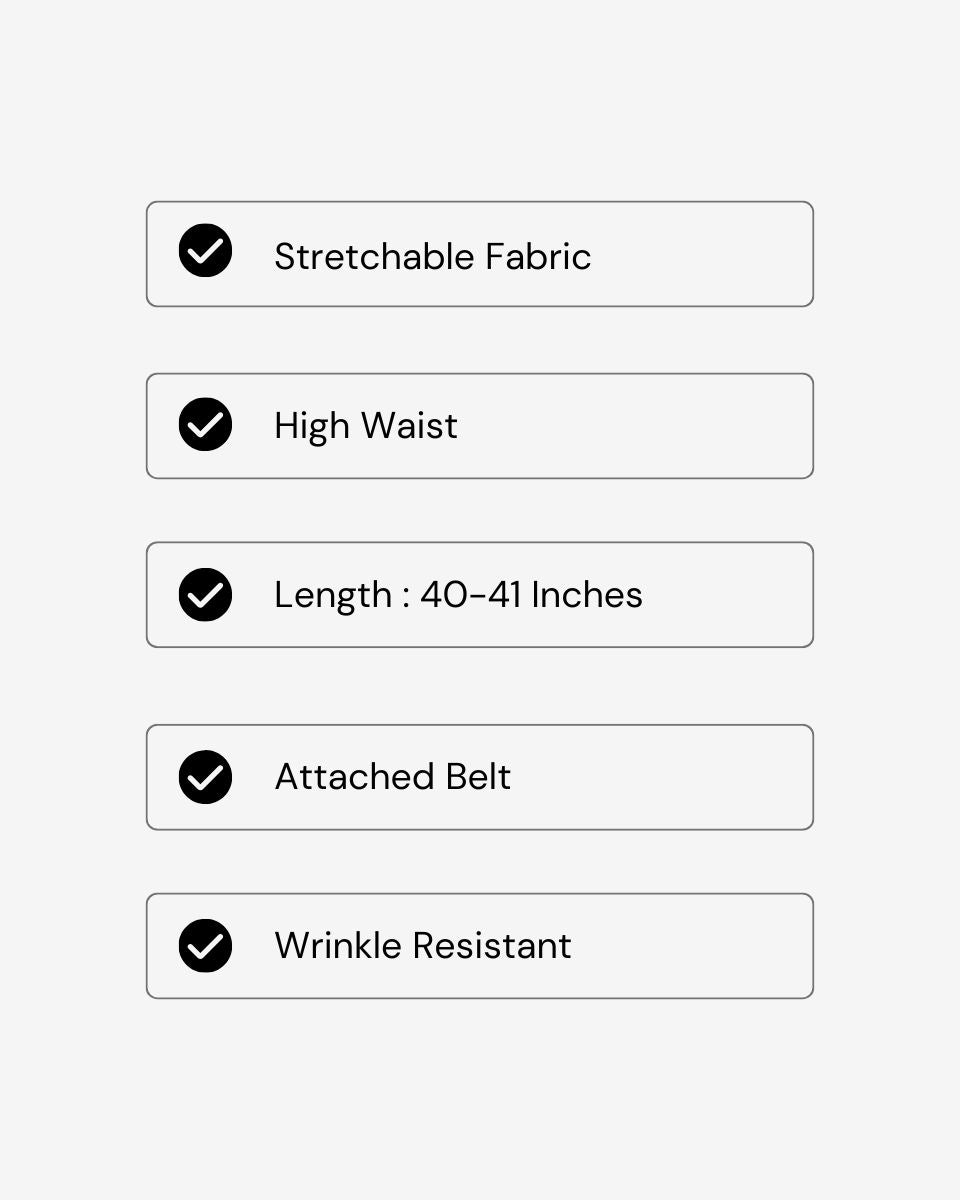The height and width of the screenshot is (1200, 960).
Task: Click the word 'Inches' in the length row
Action: pyautogui.click(x=587, y=595)
